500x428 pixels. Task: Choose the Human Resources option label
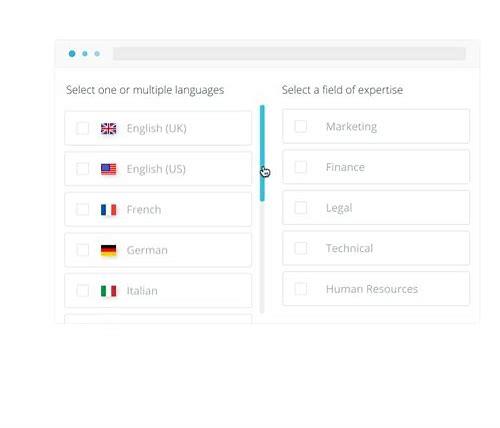[372, 289]
